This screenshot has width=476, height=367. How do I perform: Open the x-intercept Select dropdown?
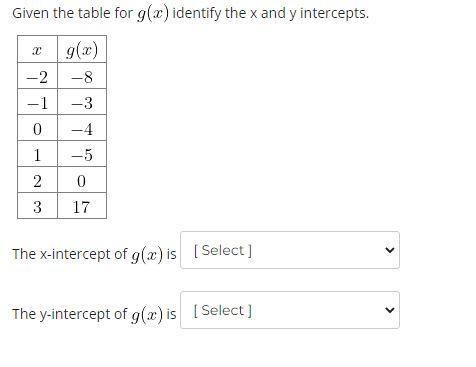point(290,250)
